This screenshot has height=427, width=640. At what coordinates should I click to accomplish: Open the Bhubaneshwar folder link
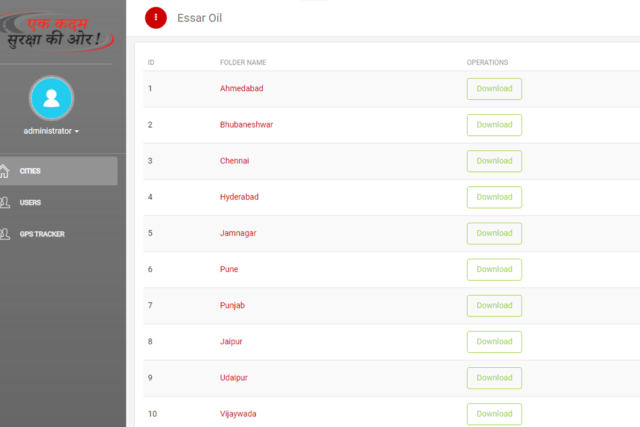point(247,125)
